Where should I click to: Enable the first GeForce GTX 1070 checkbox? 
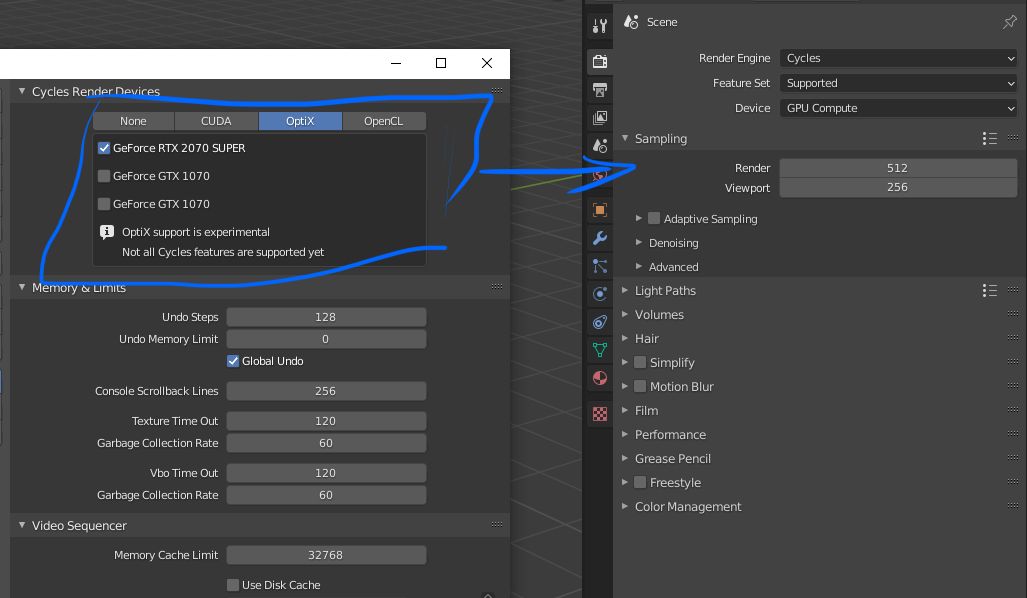coord(103,176)
